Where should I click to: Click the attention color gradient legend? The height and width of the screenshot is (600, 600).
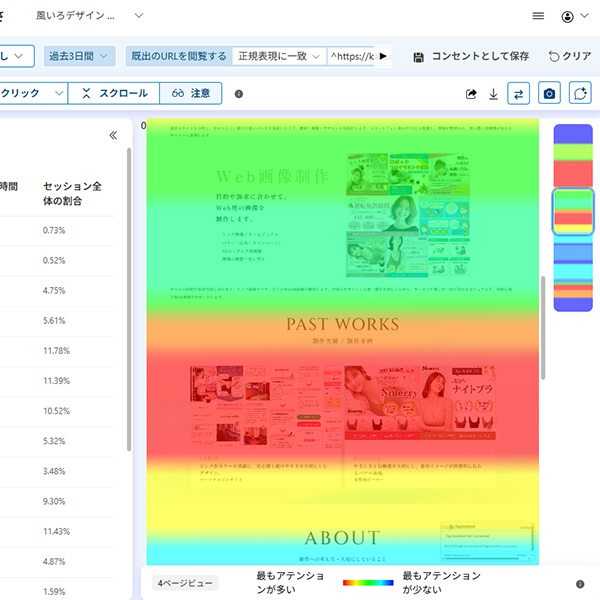(x=368, y=583)
